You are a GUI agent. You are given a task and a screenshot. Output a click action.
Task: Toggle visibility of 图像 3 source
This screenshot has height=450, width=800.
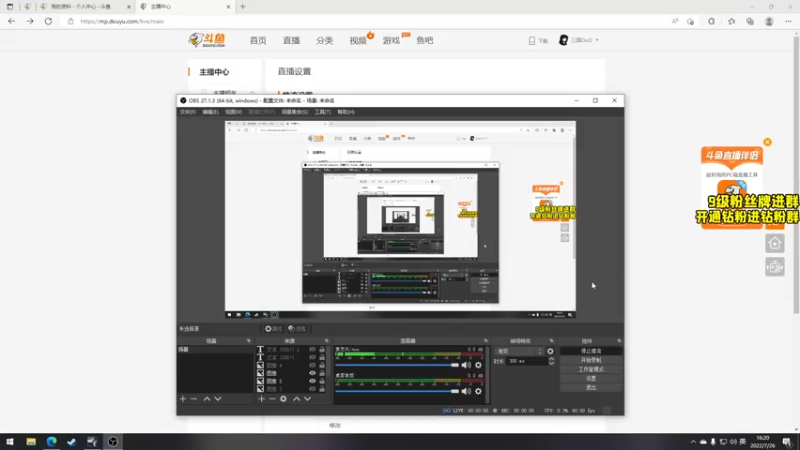312,389
